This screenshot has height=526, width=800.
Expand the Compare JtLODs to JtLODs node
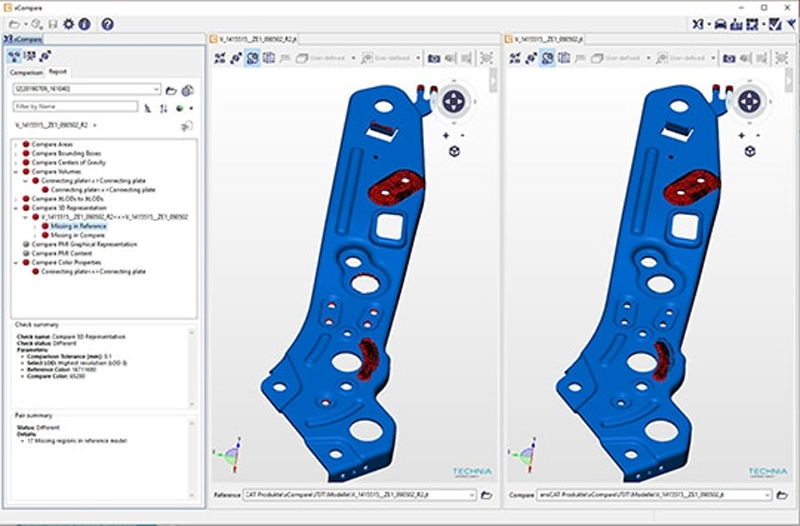tap(16, 199)
